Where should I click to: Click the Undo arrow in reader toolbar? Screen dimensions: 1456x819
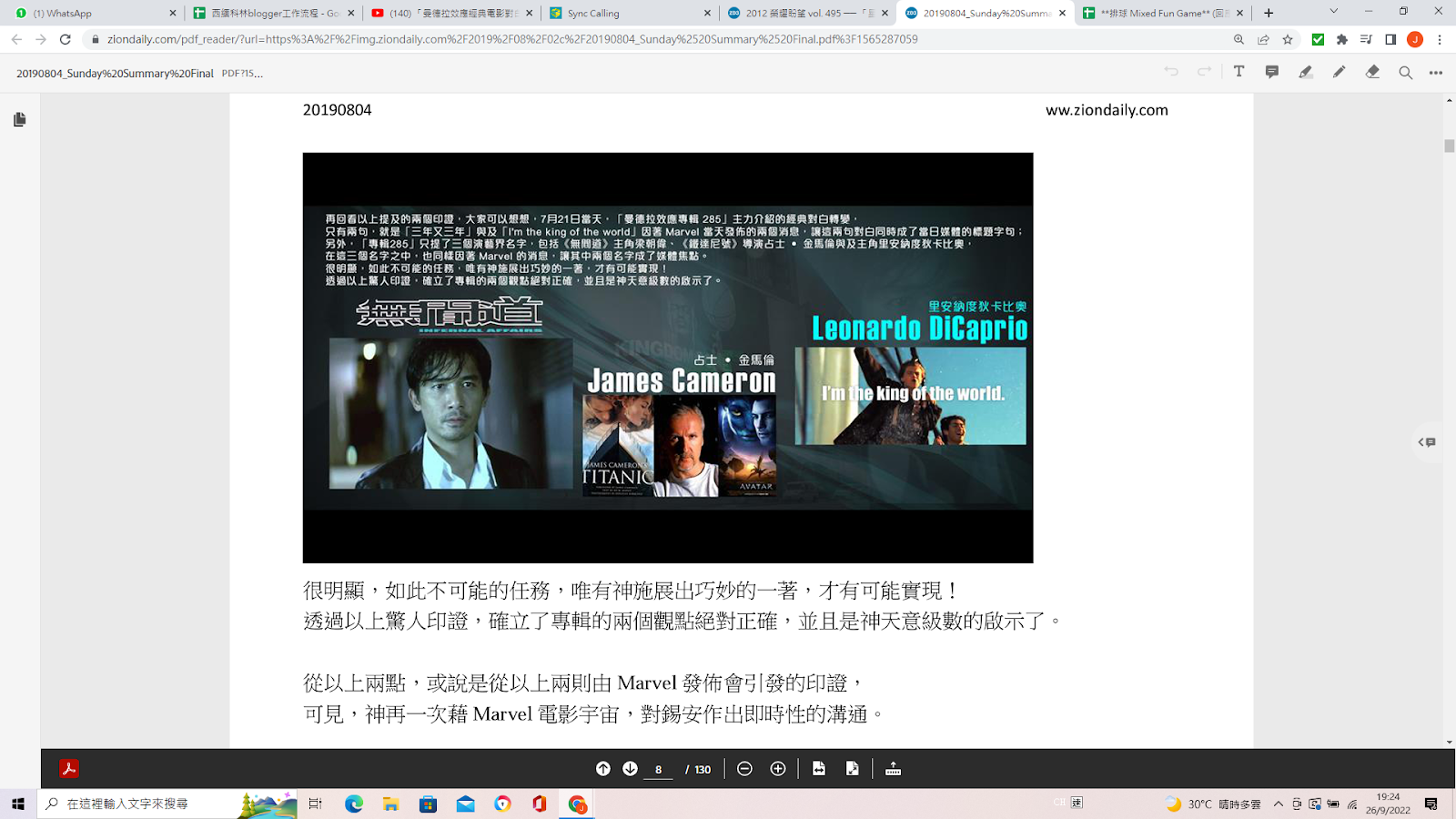(1171, 72)
